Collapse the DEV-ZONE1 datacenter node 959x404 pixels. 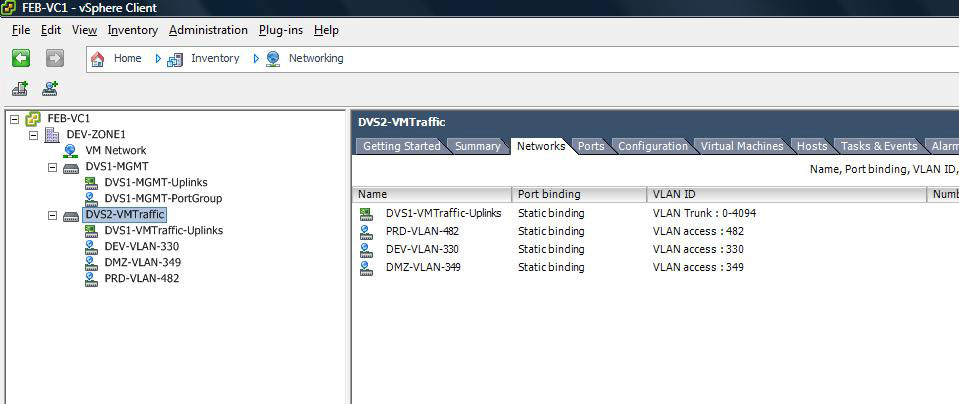pyautogui.click(x=33, y=135)
